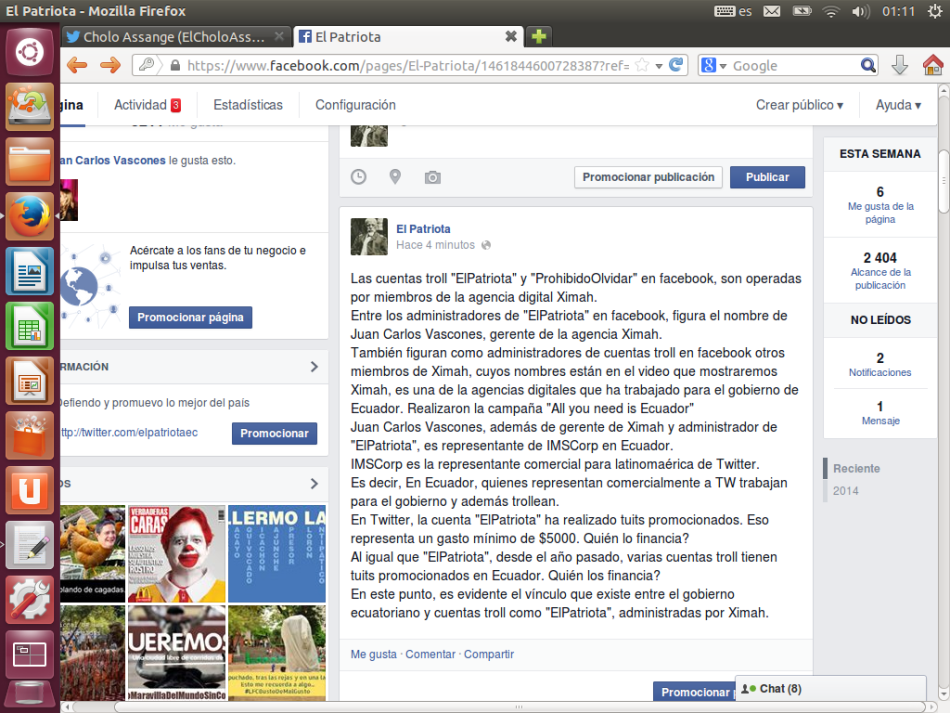Open new tab with plus icon

click(539, 37)
